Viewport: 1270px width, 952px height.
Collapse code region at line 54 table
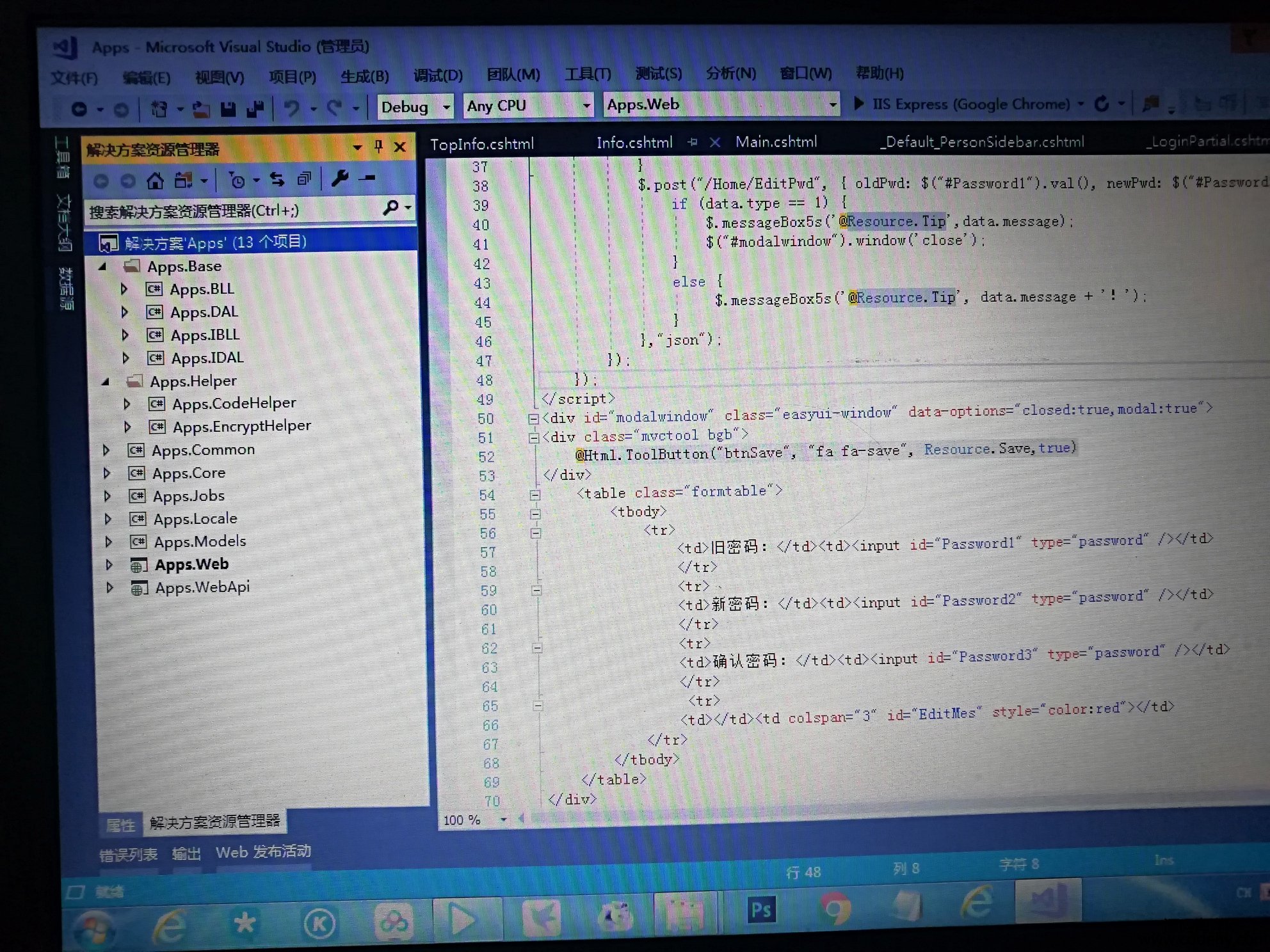[x=535, y=495]
